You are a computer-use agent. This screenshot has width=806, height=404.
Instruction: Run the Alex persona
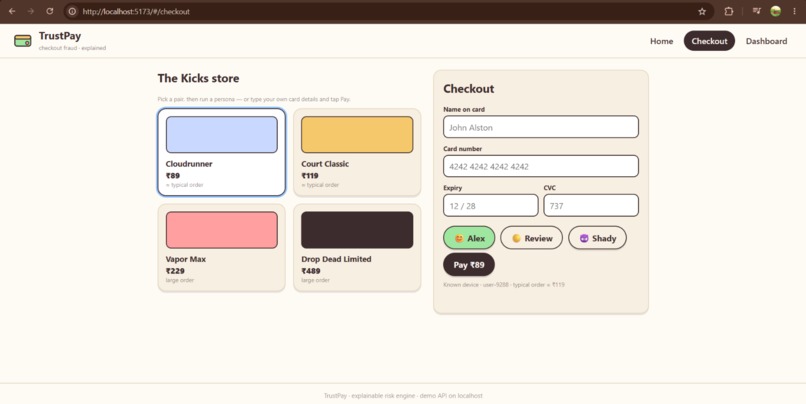tap(469, 238)
